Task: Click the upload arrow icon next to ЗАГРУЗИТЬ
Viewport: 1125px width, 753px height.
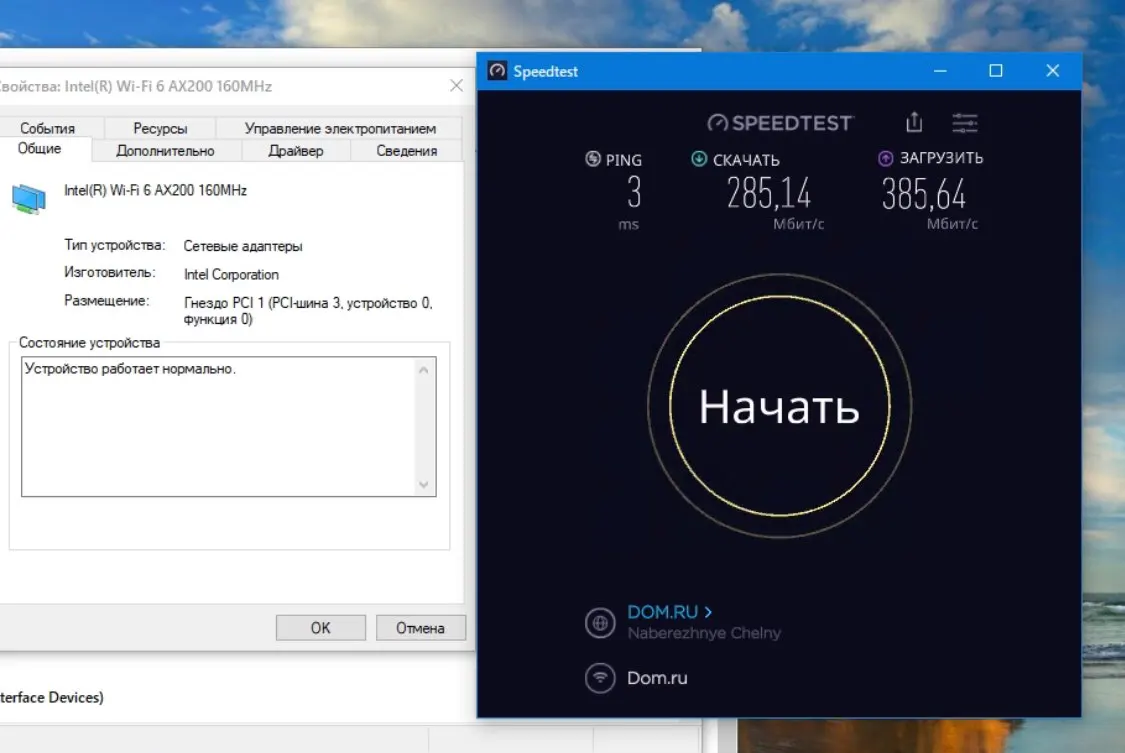Action: 885,158
